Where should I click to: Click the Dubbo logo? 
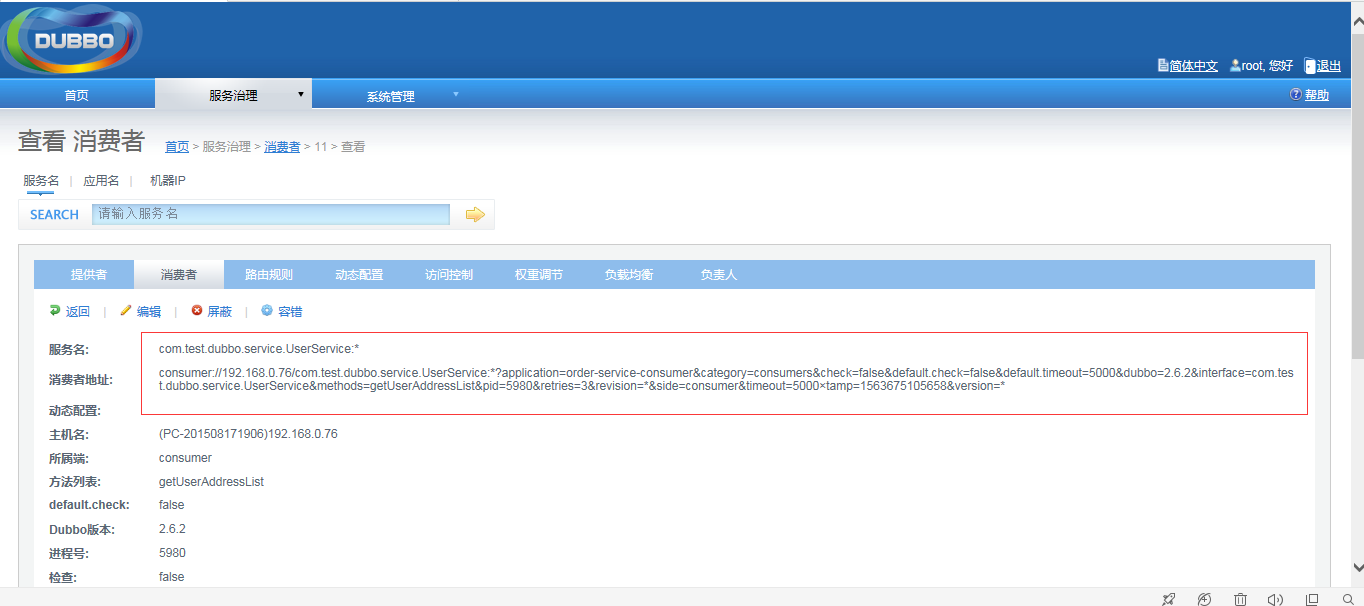click(x=72, y=40)
